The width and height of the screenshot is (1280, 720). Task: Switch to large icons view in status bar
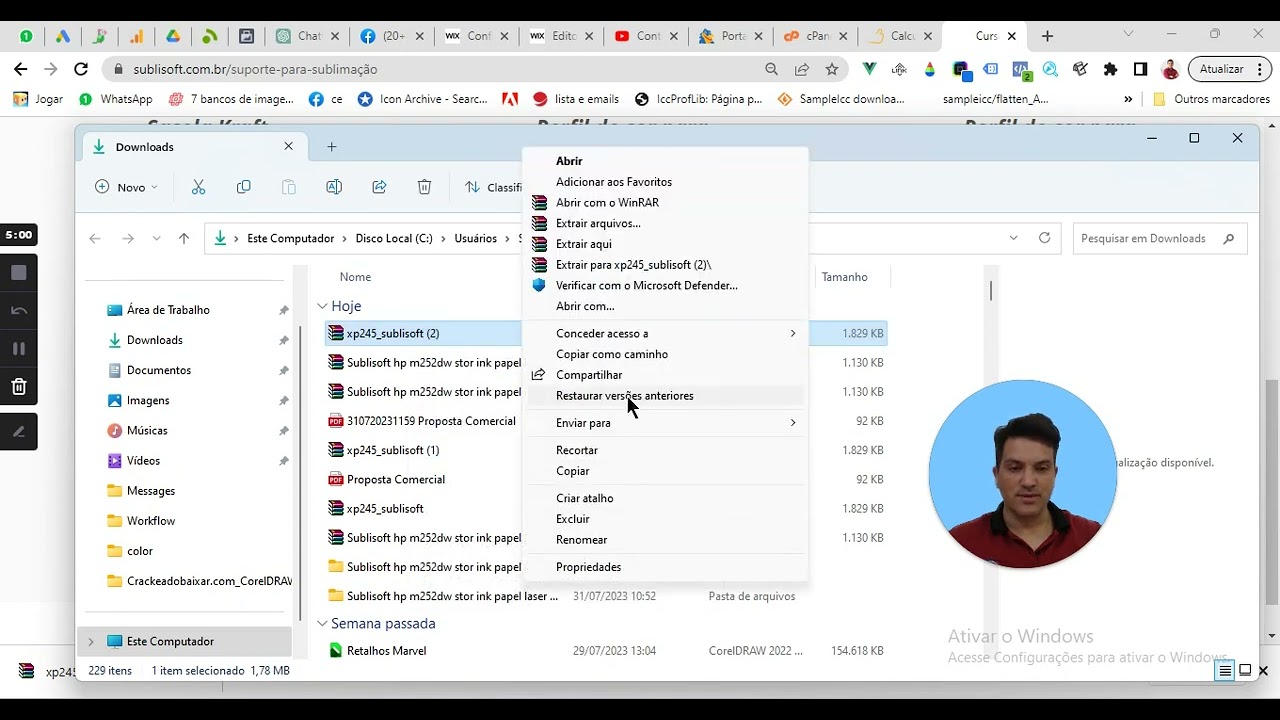1245,671
